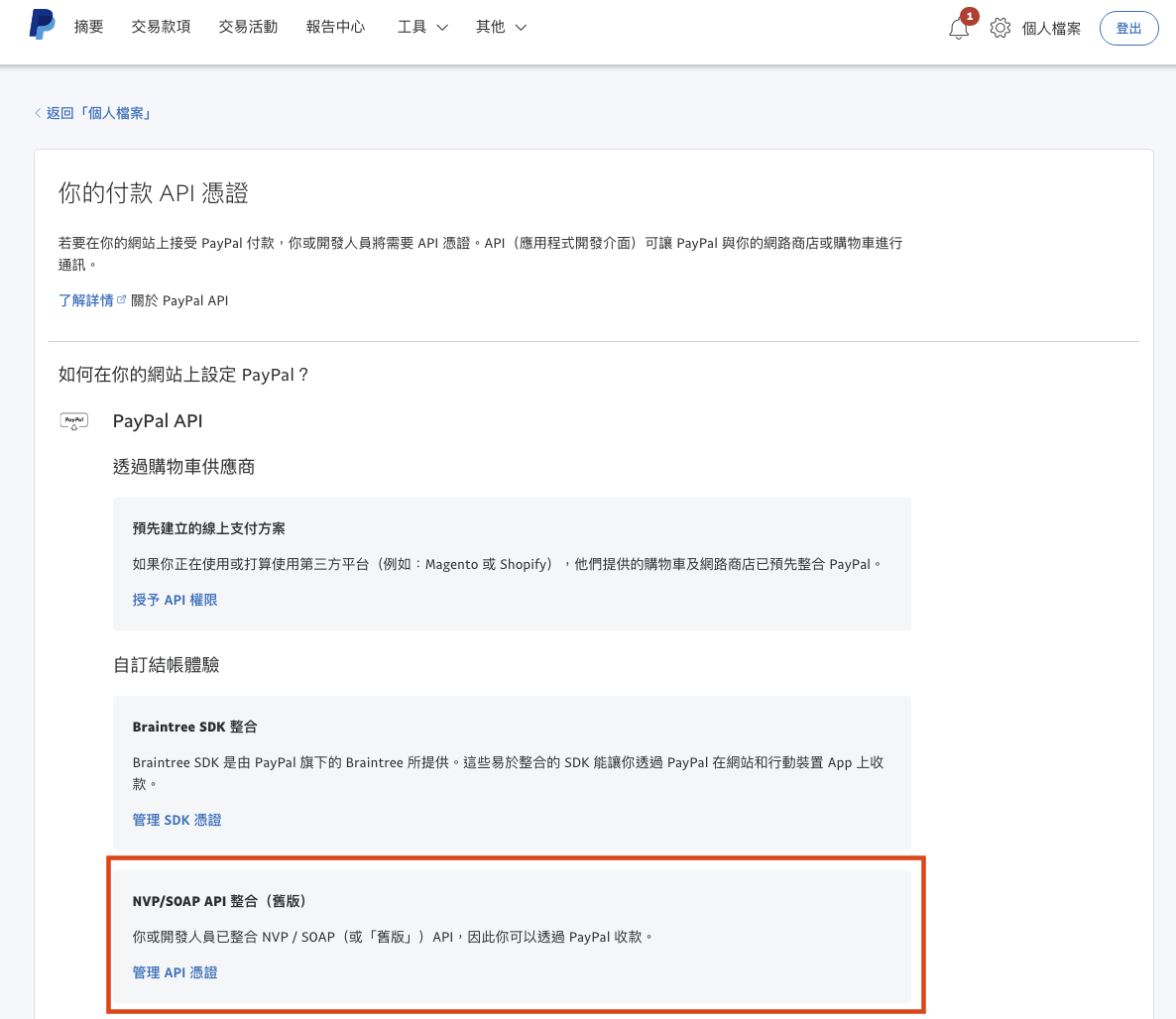Open the 個人檔案 menu item

click(x=1051, y=29)
